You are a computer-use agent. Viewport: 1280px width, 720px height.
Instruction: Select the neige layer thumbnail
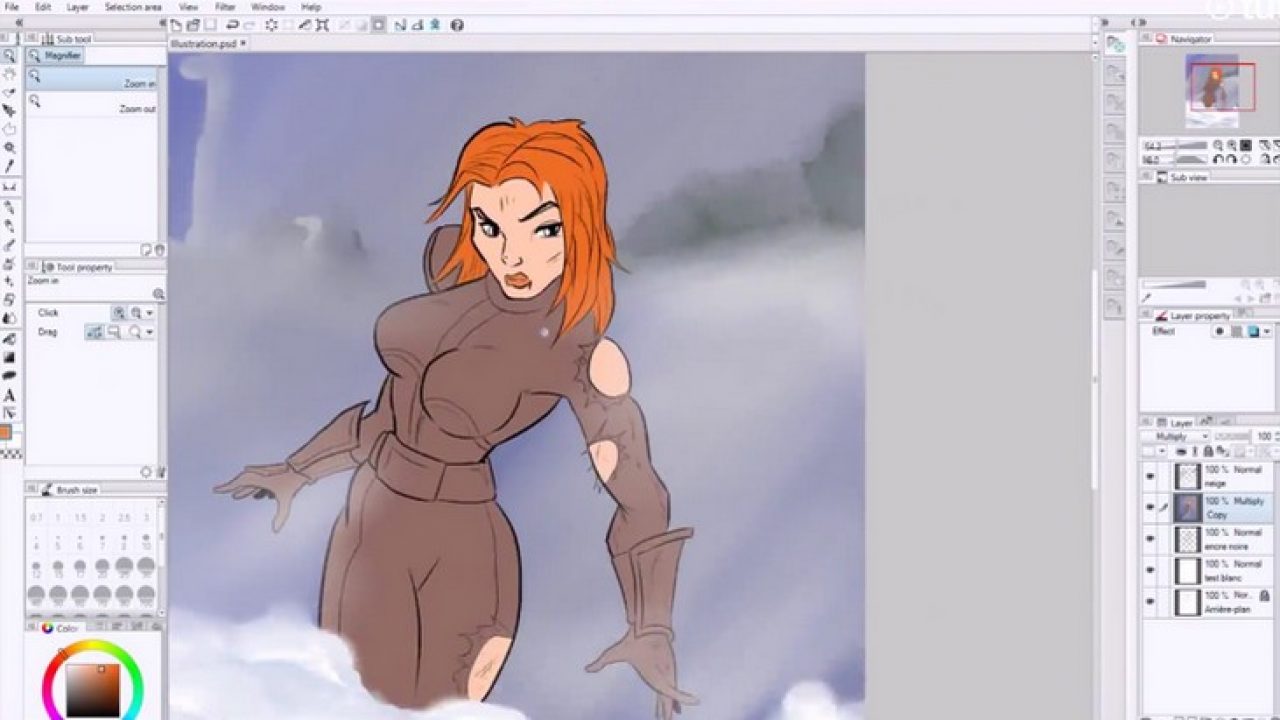pyautogui.click(x=1187, y=476)
